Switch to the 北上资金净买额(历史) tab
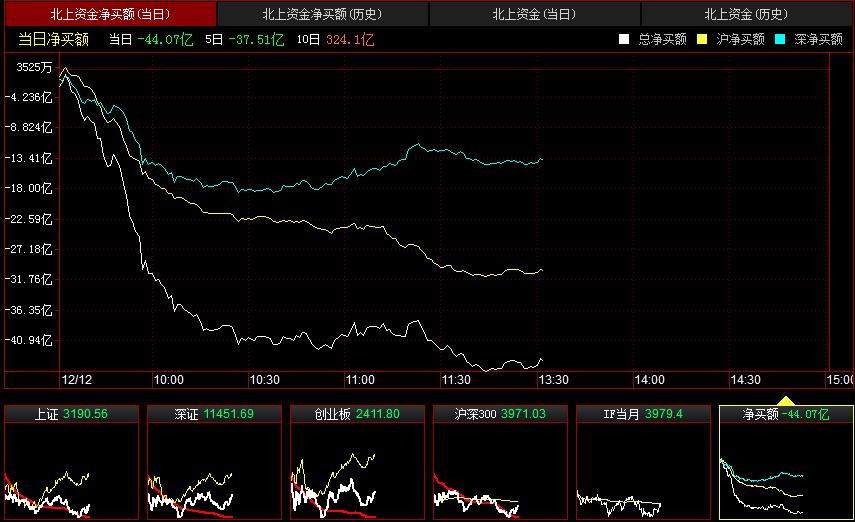Image resolution: width=855 pixels, height=522 pixels. (322, 14)
